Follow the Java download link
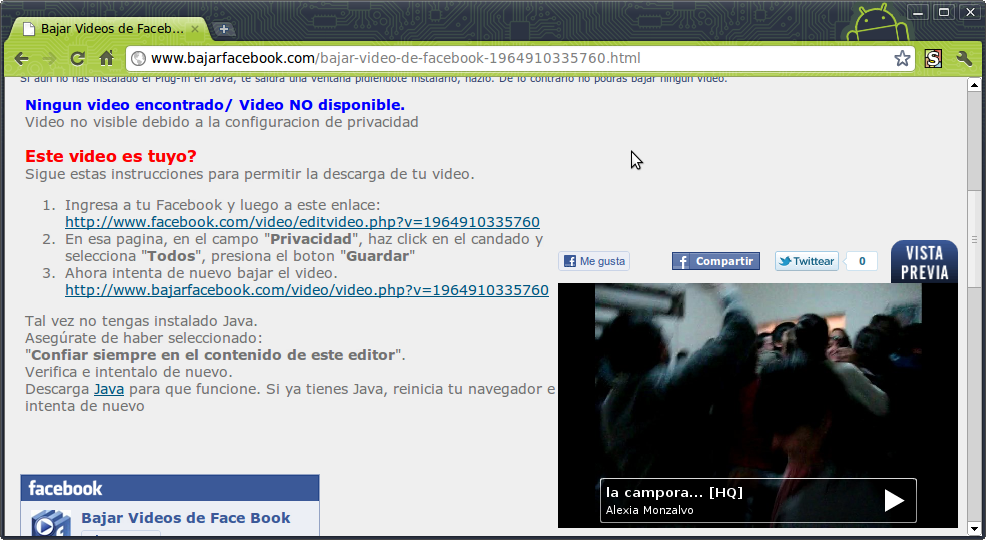This screenshot has height=540, width=986. point(109,389)
